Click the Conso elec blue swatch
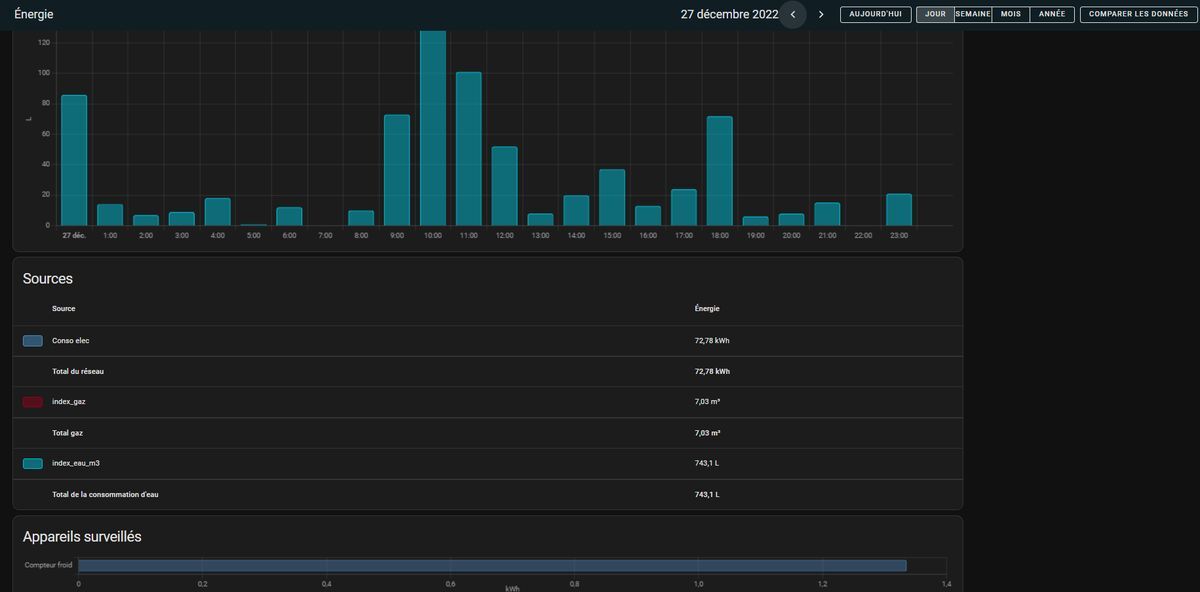 (32, 341)
